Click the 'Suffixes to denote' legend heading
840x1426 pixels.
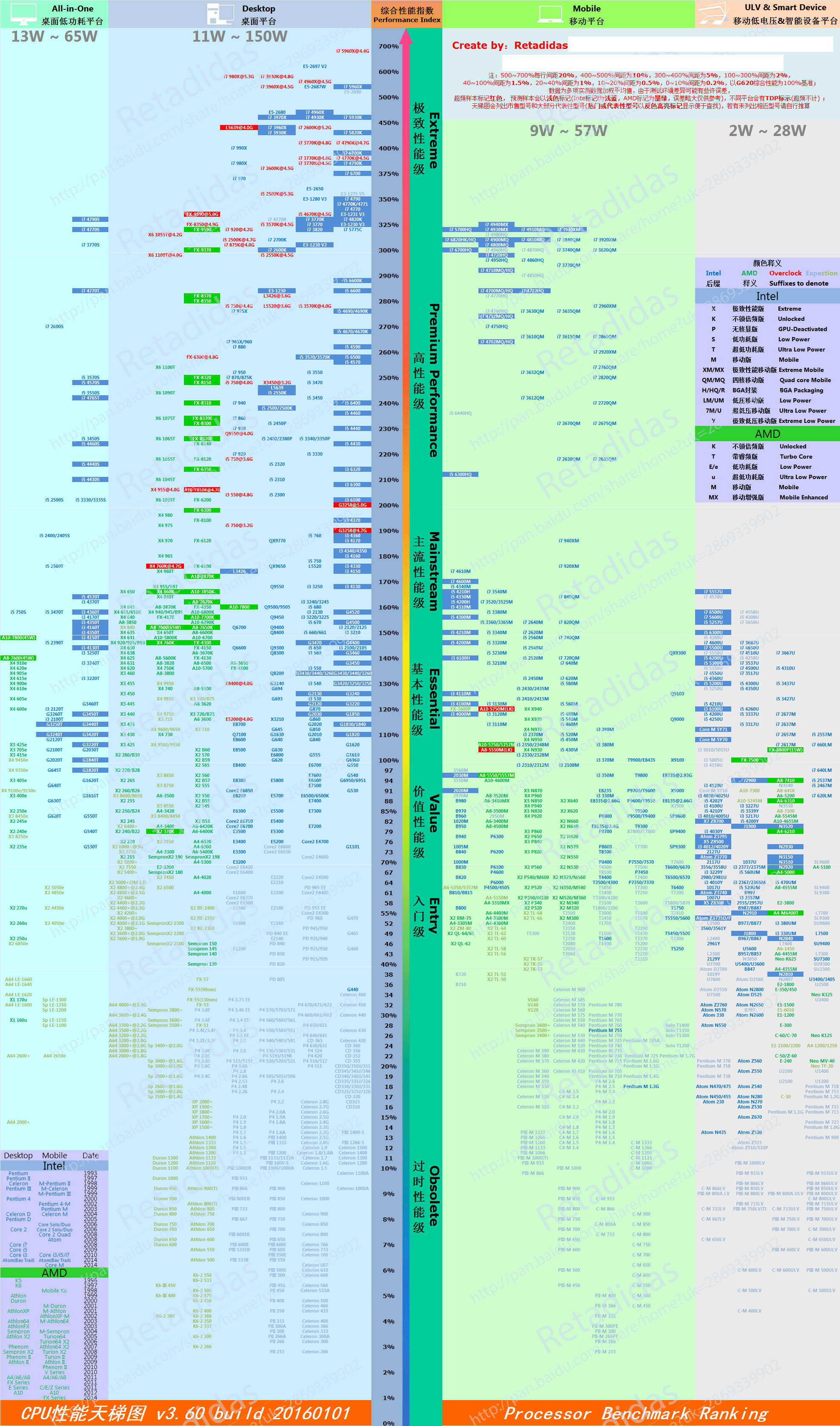(799, 283)
